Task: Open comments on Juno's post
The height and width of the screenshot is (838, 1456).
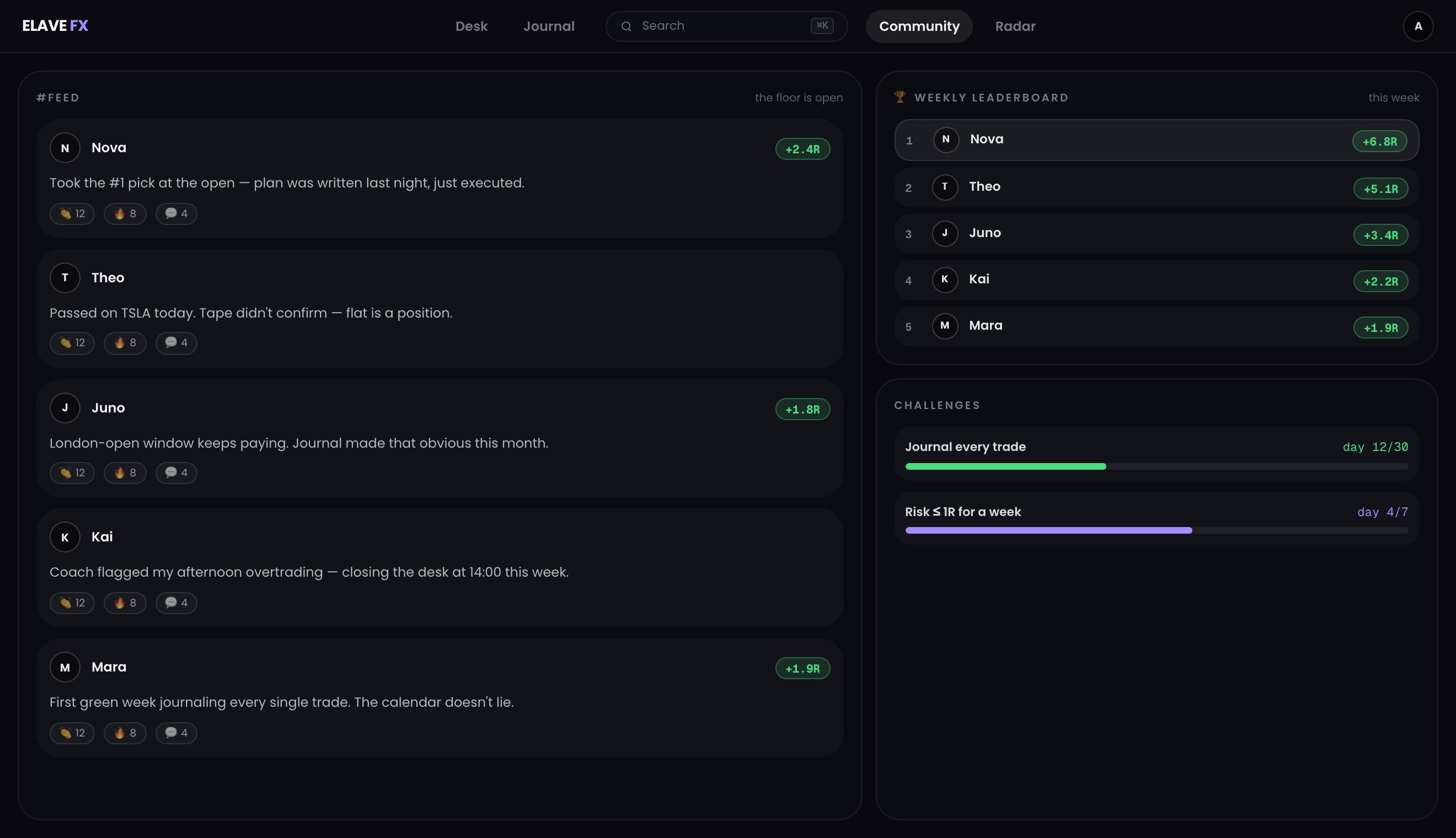Action: point(176,473)
